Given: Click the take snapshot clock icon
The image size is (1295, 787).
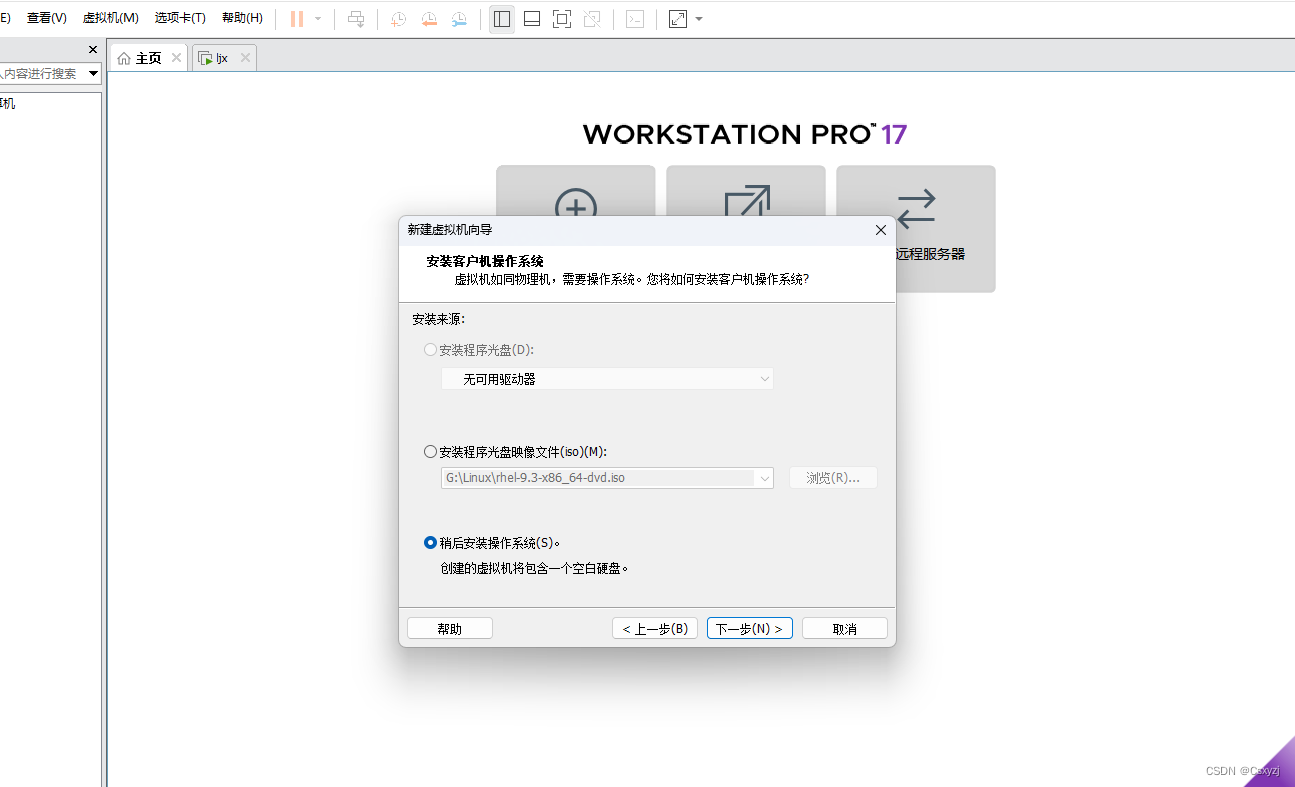Looking at the screenshot, I should tap(398, 19).
